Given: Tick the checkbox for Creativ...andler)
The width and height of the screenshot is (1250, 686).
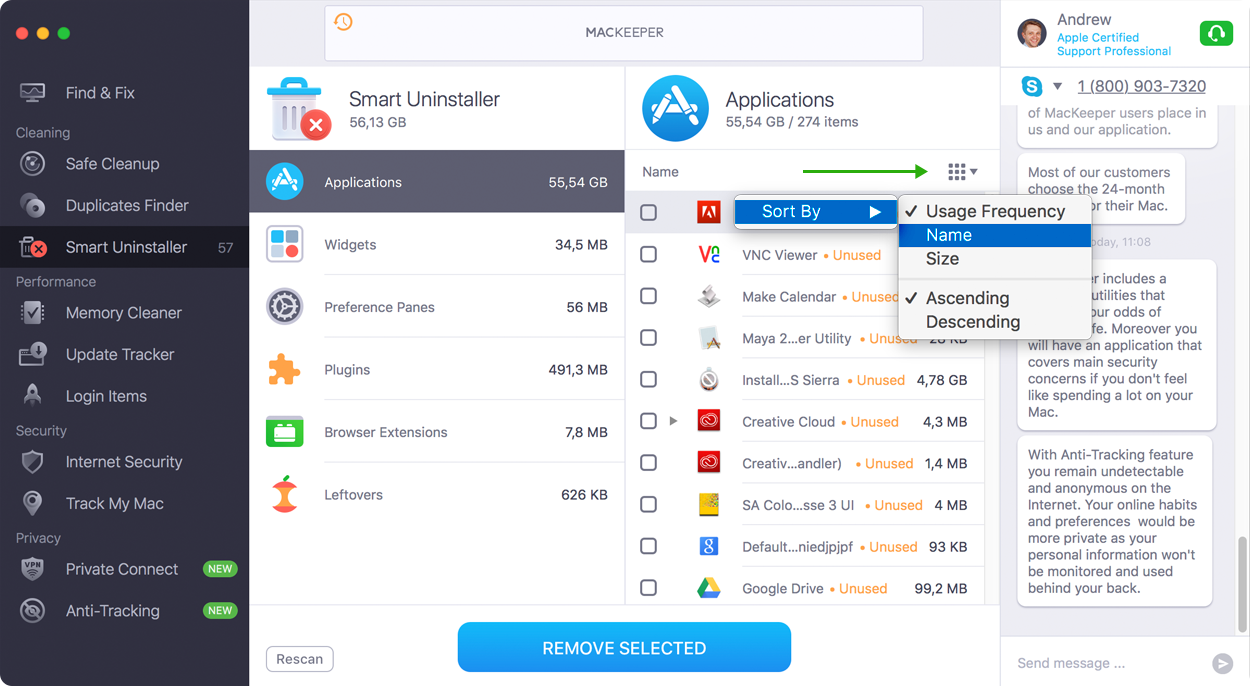Looking at the screenshot, I should click(x=649, y=463).
